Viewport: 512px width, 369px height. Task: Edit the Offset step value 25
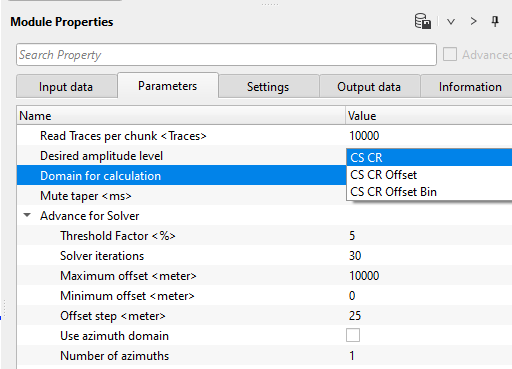tap(355, 316)
